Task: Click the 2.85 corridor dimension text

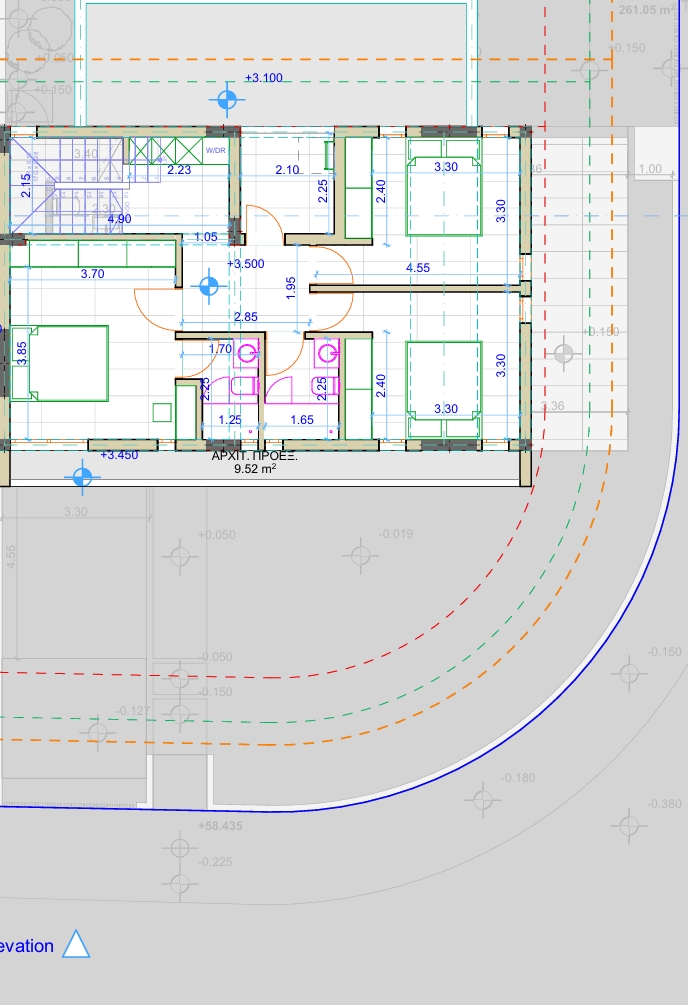Action: pyautogui.click(x=245, y=317)
